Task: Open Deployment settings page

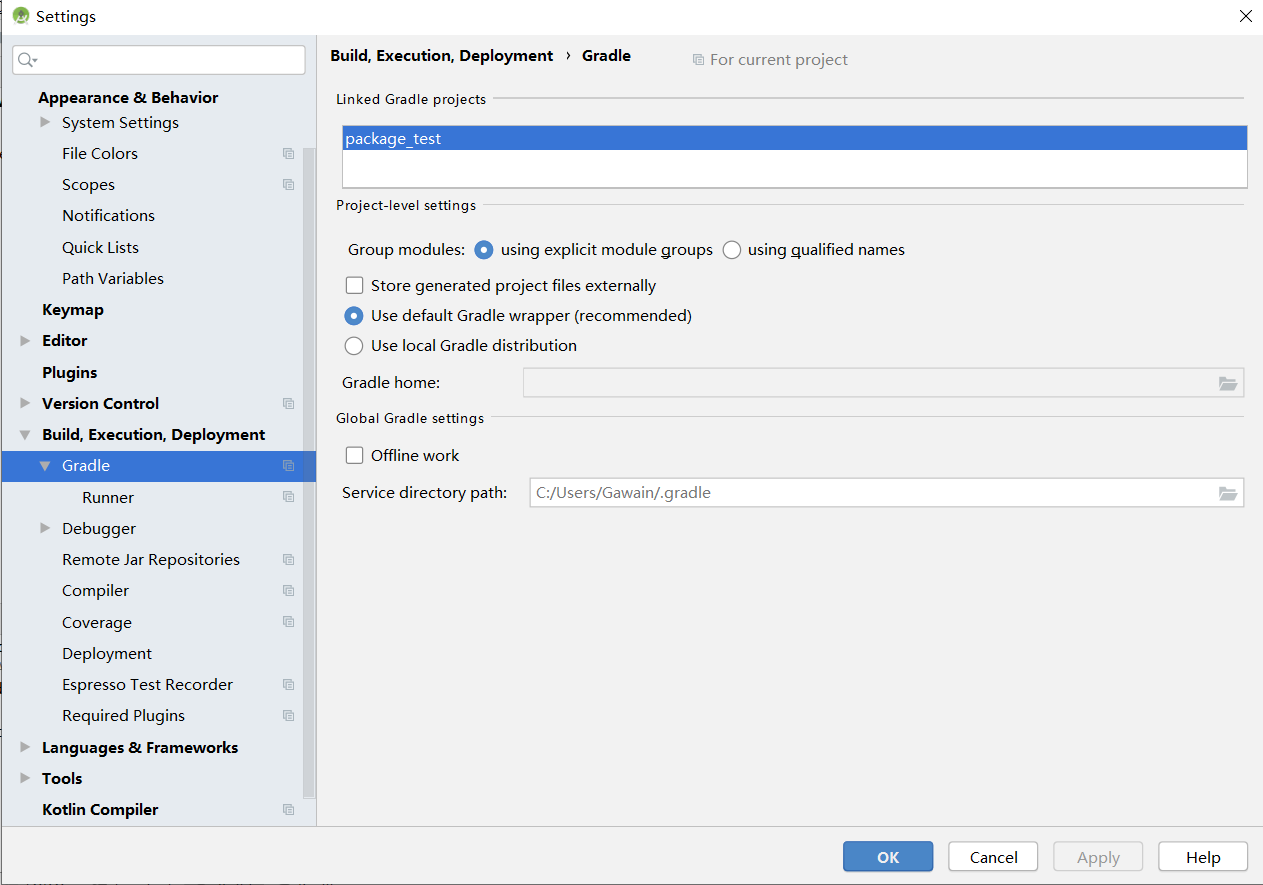Action: tap(107, 654)
